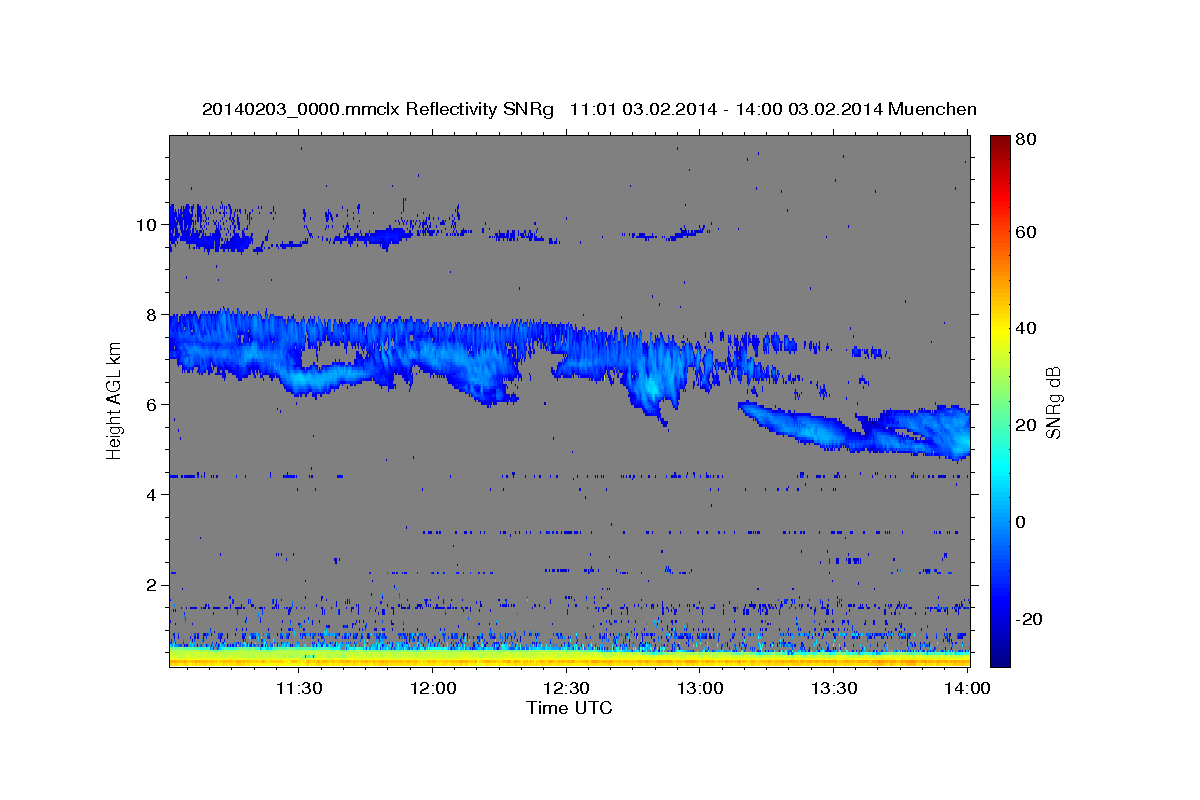The image size is (1200, 800).
Task: Click the colorbar value 20
Action: pos(1028,424)
